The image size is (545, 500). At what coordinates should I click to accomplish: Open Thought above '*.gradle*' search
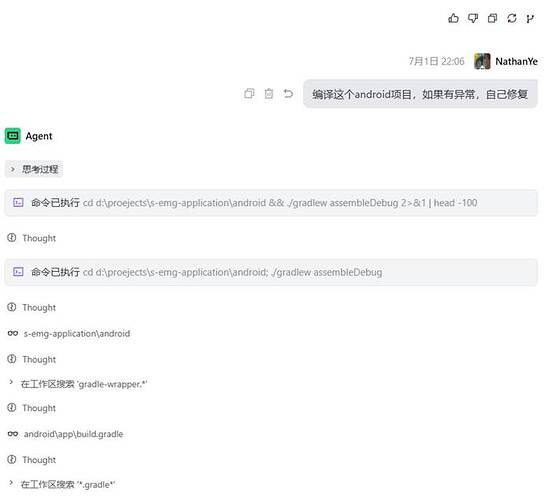[x=32, y=460]
